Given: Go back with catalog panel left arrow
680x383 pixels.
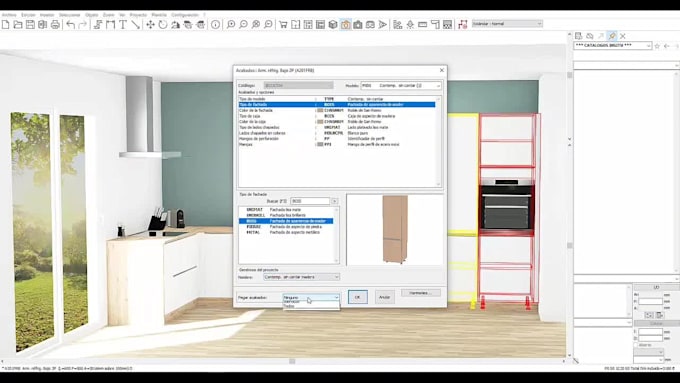Looking at the screenshot, I should point(667,46).
